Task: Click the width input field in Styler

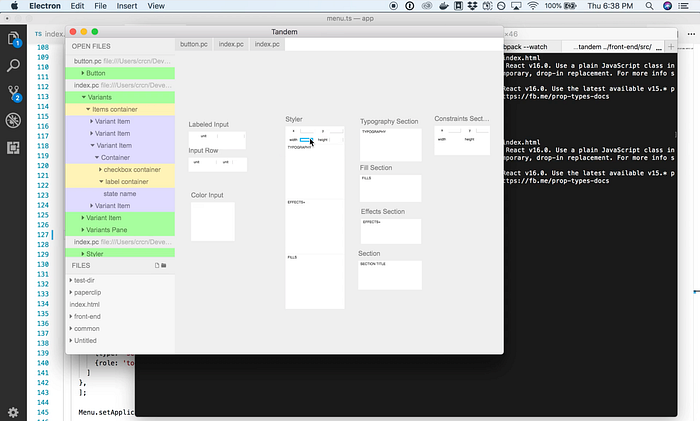Action: (x=305, y=140)
